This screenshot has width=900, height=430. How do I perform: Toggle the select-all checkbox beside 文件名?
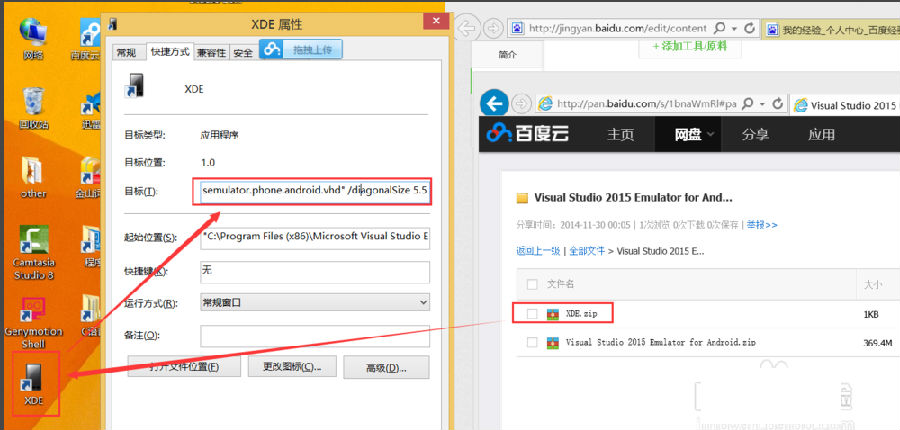532,285
